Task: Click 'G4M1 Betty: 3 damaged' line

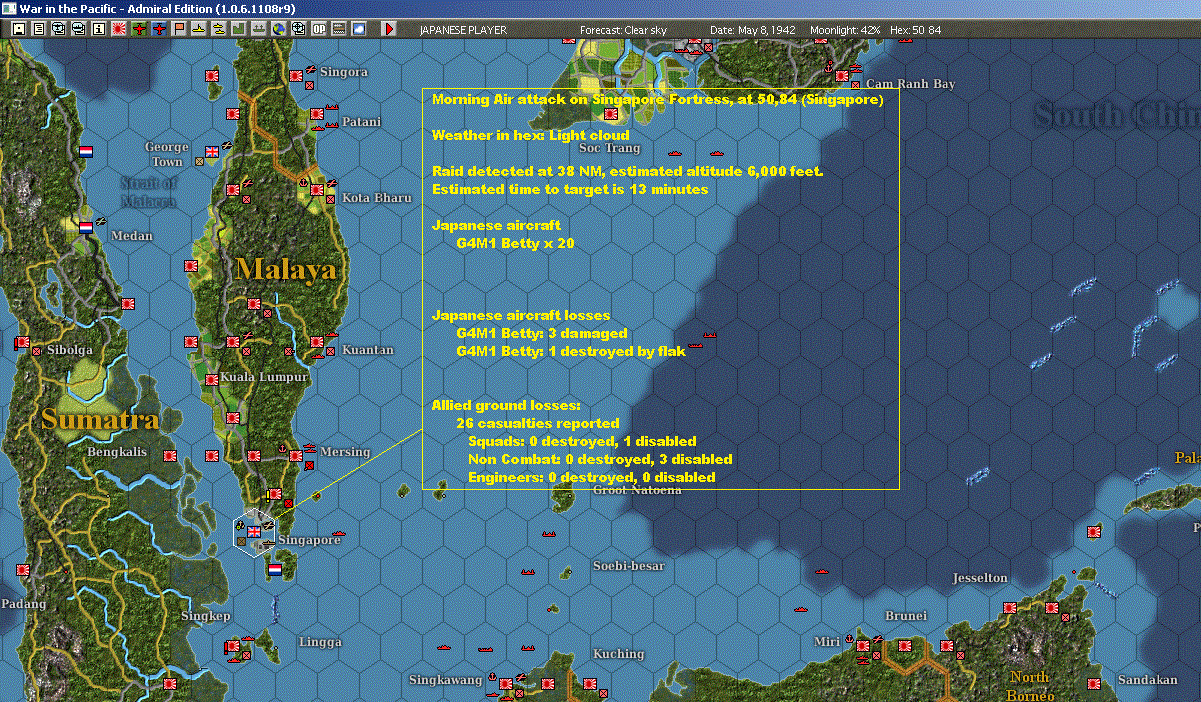Action: pyautogui.click(x=542, y=333)
